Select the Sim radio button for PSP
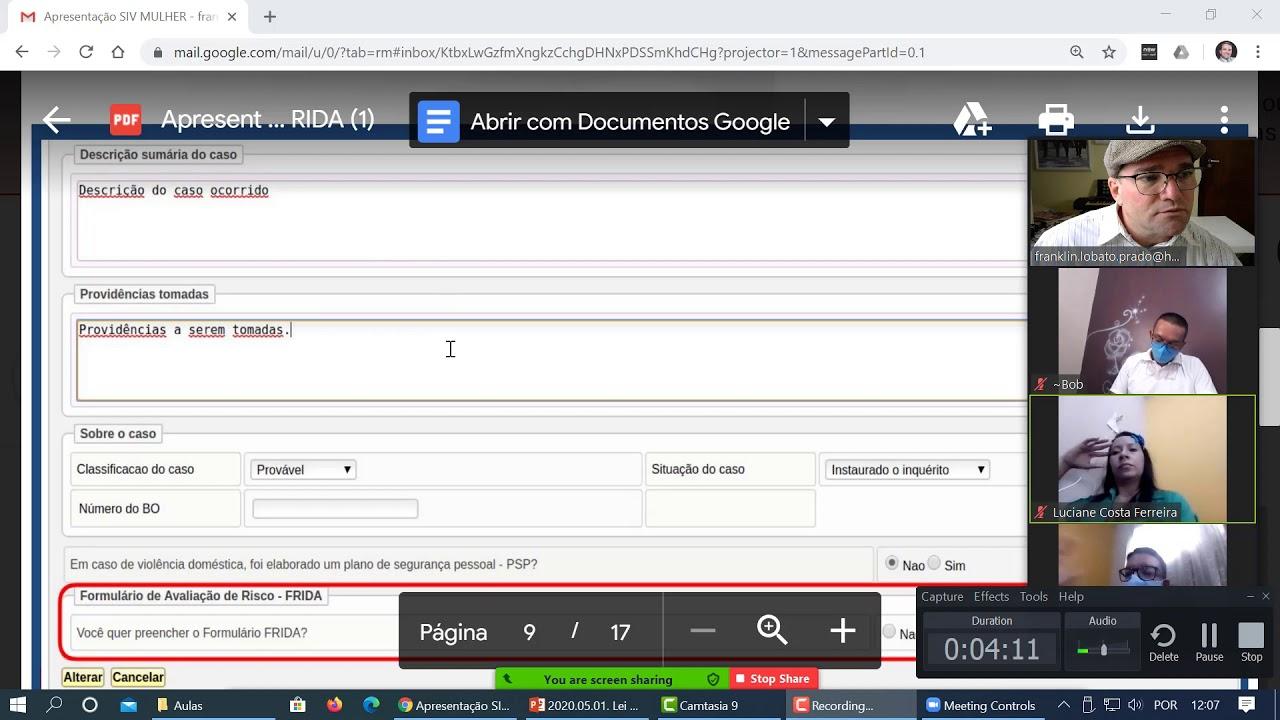 (x=934, y=564)
